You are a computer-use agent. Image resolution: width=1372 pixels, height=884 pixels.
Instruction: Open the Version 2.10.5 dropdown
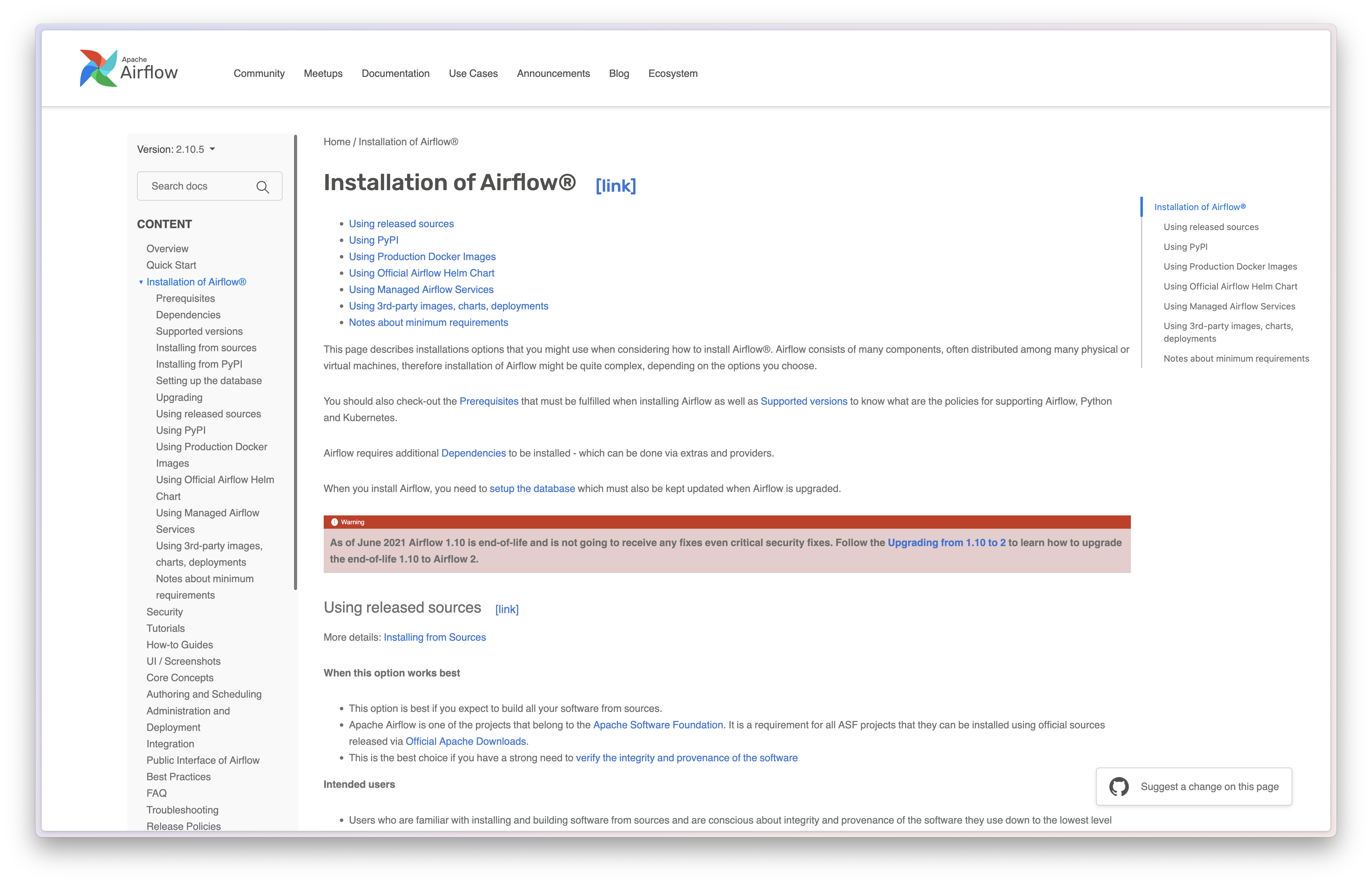click(176, 149)
